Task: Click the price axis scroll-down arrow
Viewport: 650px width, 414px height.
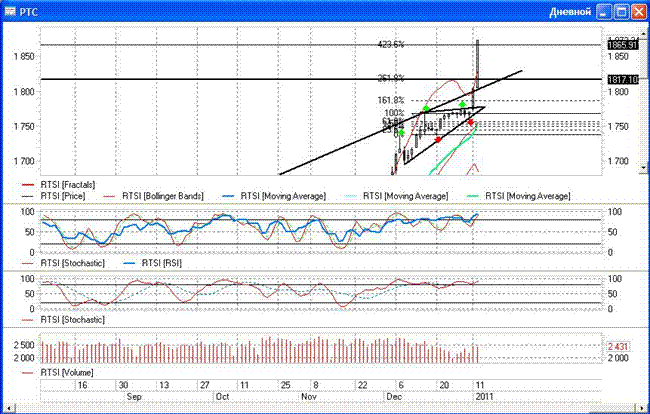Action: point(644,168)
